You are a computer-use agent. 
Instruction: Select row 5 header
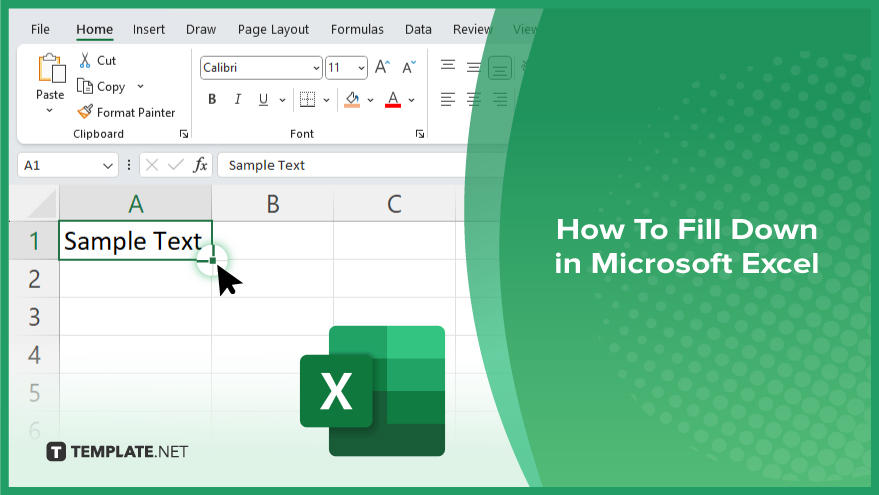(x=34, y=393)
